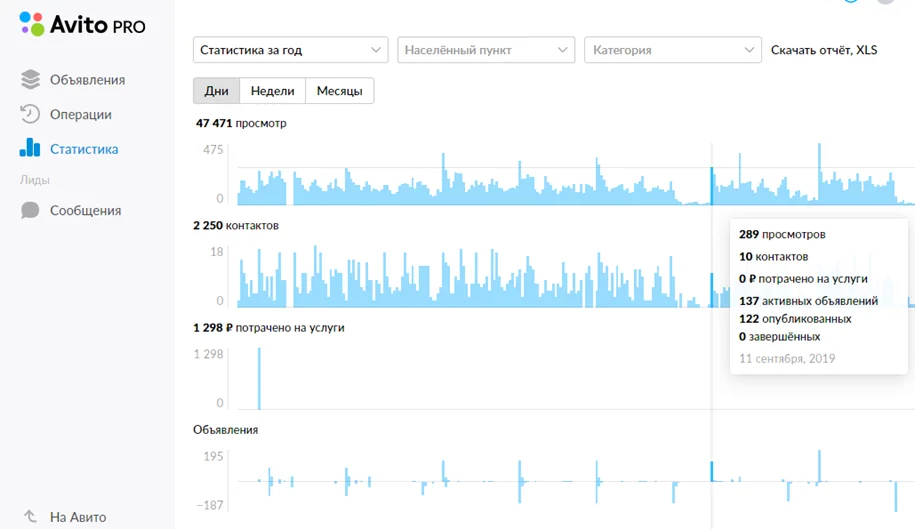
Task: Click 0 ₽ потрачено на услуги in tooltip
Action: coord(803,279)
